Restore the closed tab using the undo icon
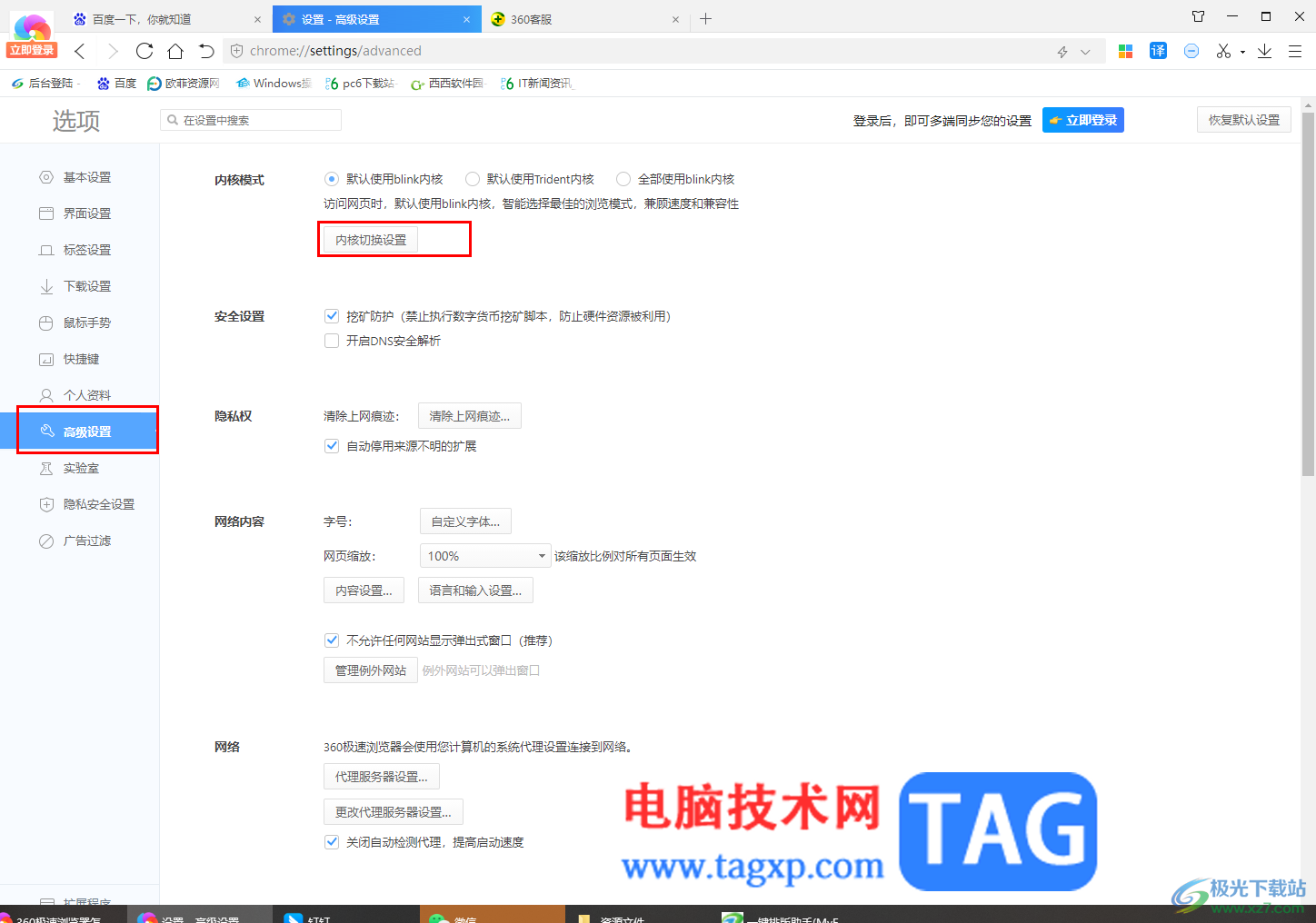Viewport: 1316px width, 923px height. (206, 51)
